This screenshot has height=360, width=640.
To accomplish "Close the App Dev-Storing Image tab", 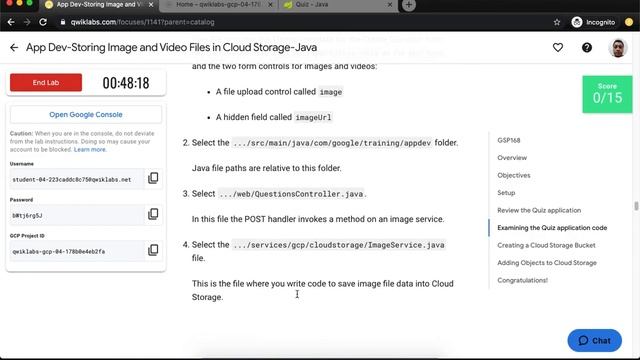I will click(151, 4).
